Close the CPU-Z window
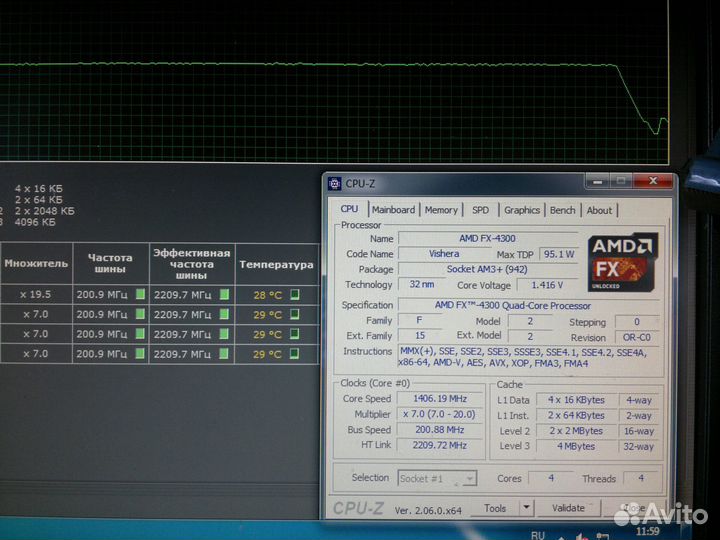This screenshot has height=540, width=720. (x=652, y=180)
